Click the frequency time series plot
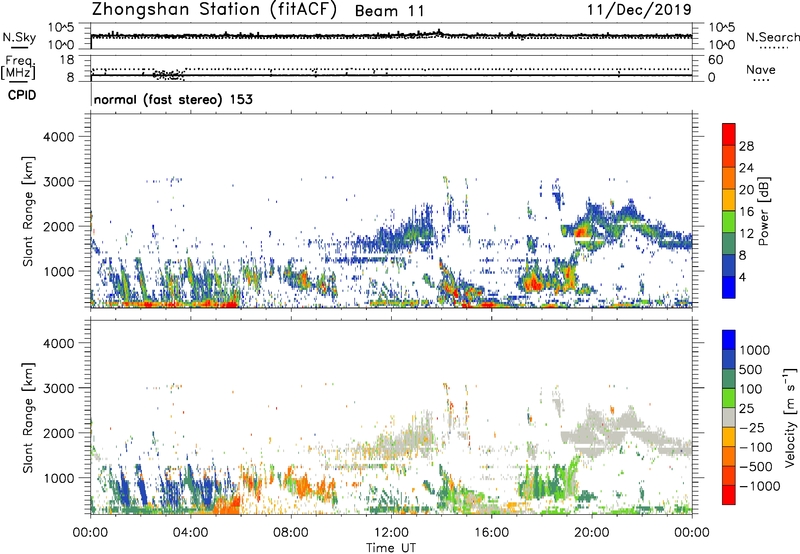Image resolution: width=800 pixels, height=554 pixels. coord(391,68)
